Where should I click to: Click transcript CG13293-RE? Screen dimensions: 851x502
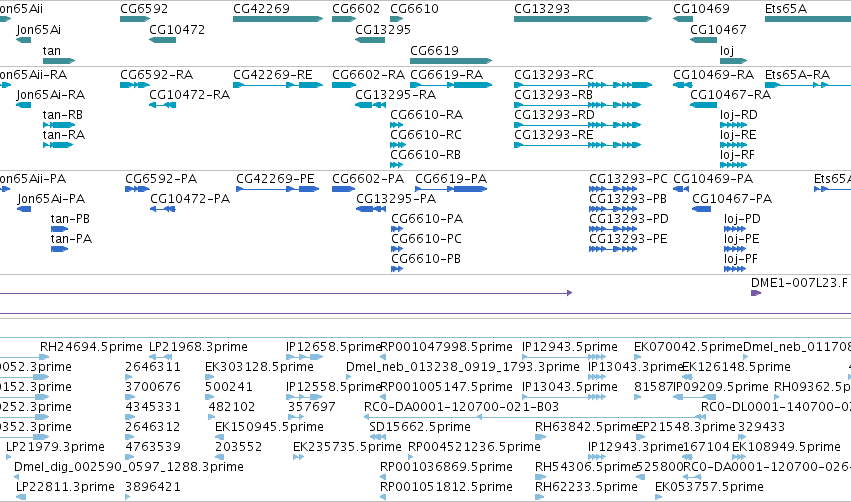pyautogui.click(x=554, y=135)
